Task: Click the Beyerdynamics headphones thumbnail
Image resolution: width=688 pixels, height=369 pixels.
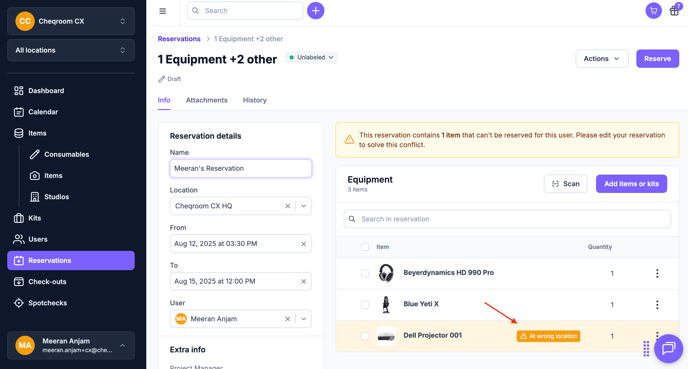Action: [x=386, y=273]
